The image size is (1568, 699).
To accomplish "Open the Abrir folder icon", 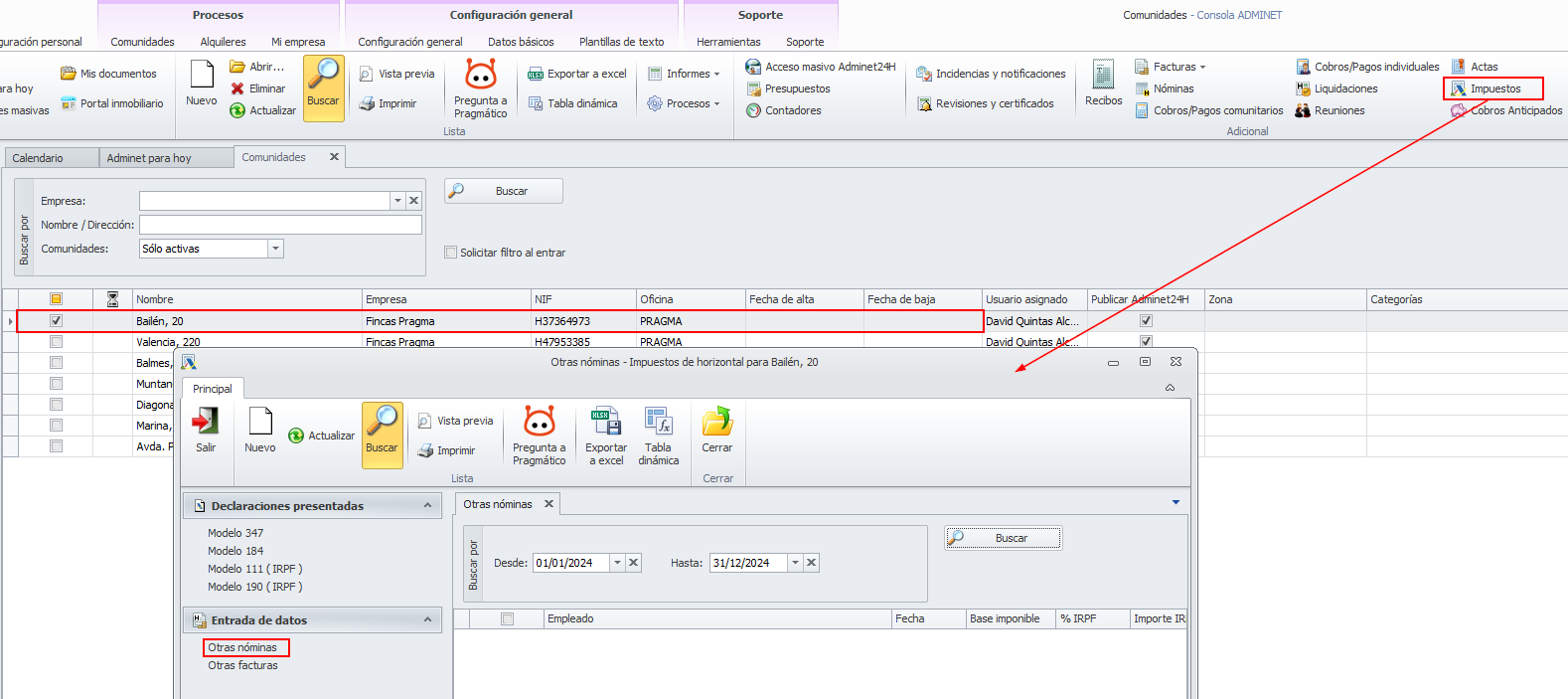I will pyautogui.click(x=237, y=67).
